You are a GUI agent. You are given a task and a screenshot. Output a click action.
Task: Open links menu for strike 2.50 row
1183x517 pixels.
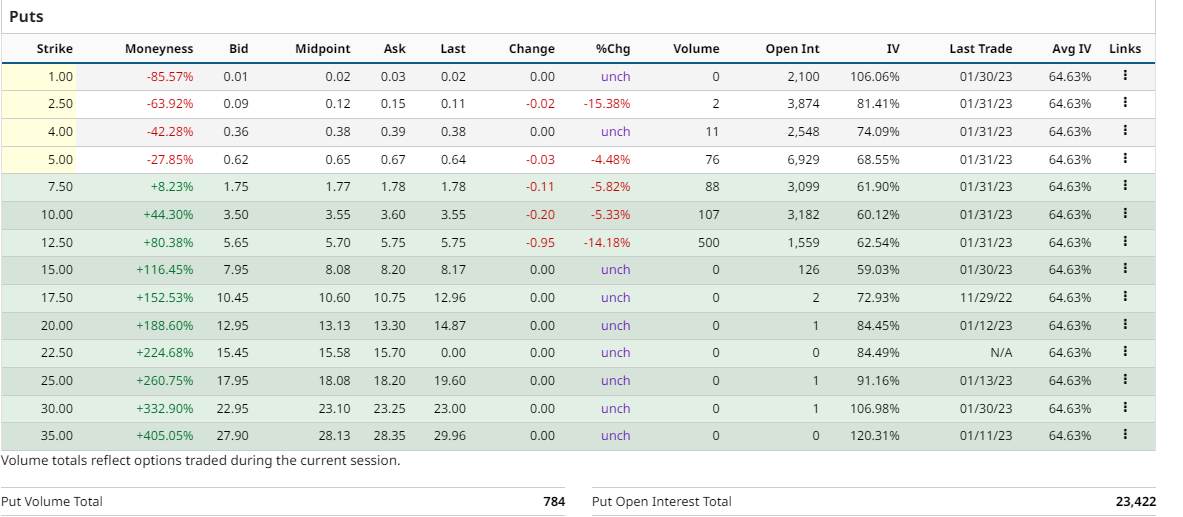click(x=1125, y=103)
